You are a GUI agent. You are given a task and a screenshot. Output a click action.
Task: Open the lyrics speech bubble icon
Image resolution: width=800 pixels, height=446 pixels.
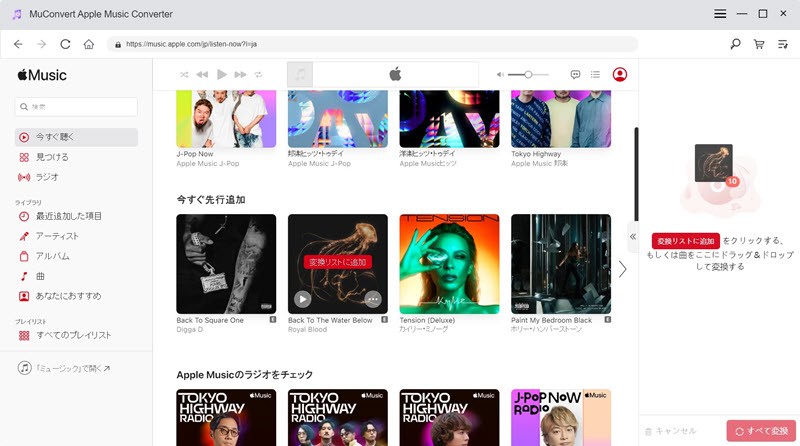[575, 75]
